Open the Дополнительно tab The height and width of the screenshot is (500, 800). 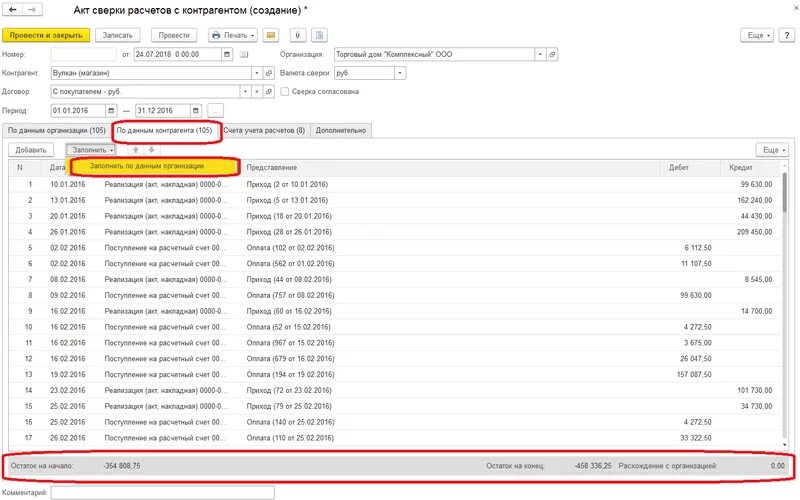pyautogui.click(x=341, y=131)
